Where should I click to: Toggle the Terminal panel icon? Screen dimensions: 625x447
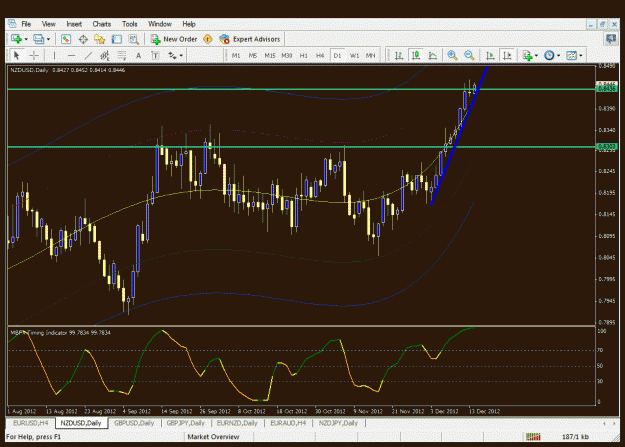pyautogui.click(x=116, y=39)
